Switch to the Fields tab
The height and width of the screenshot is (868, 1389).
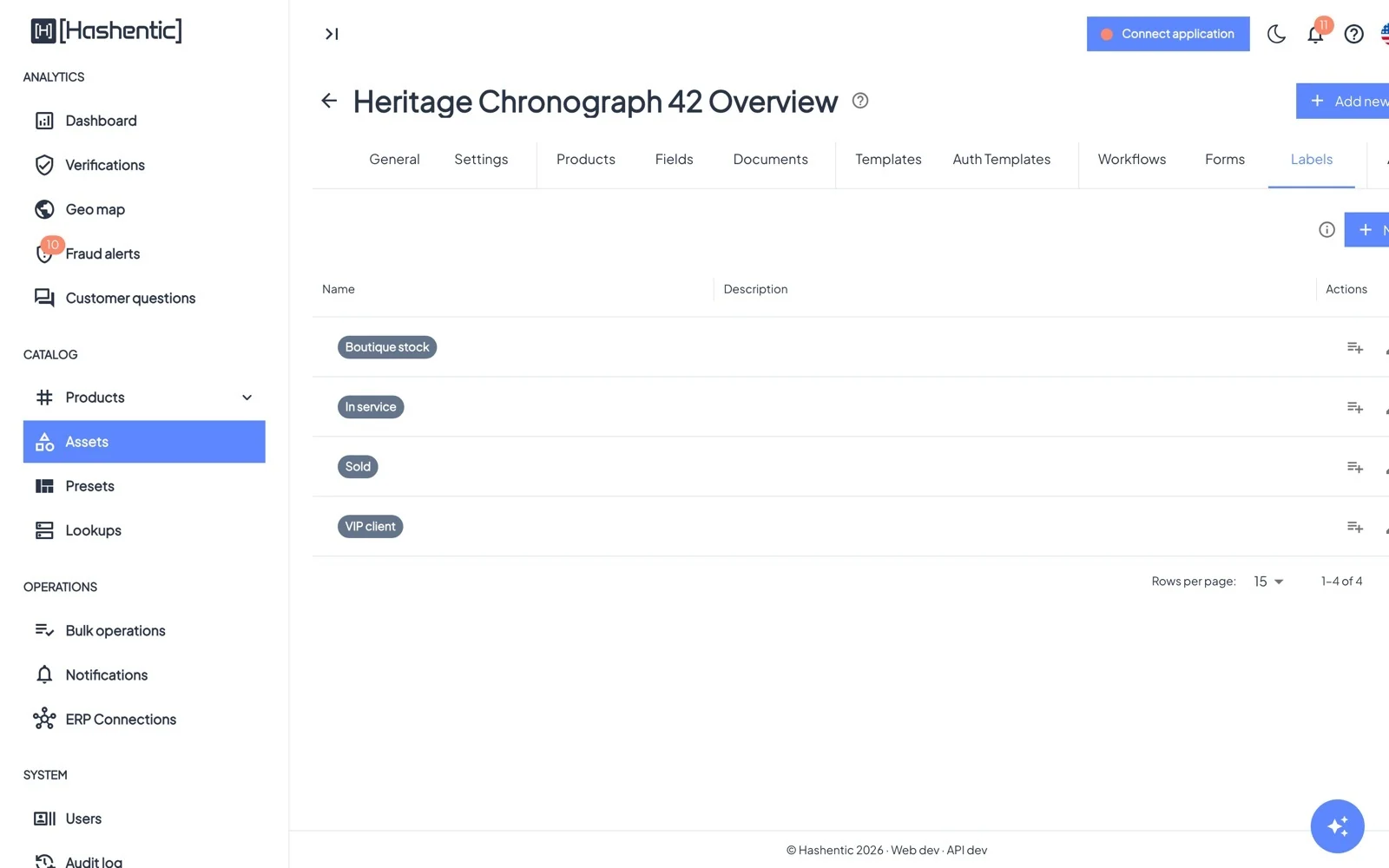click(x=674, y=160)
